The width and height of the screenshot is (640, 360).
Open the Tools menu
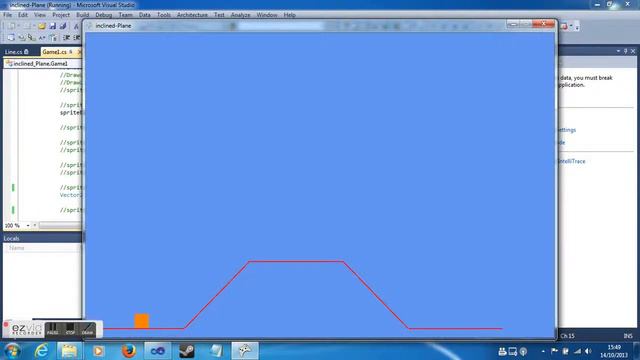[x=164, y=15]
